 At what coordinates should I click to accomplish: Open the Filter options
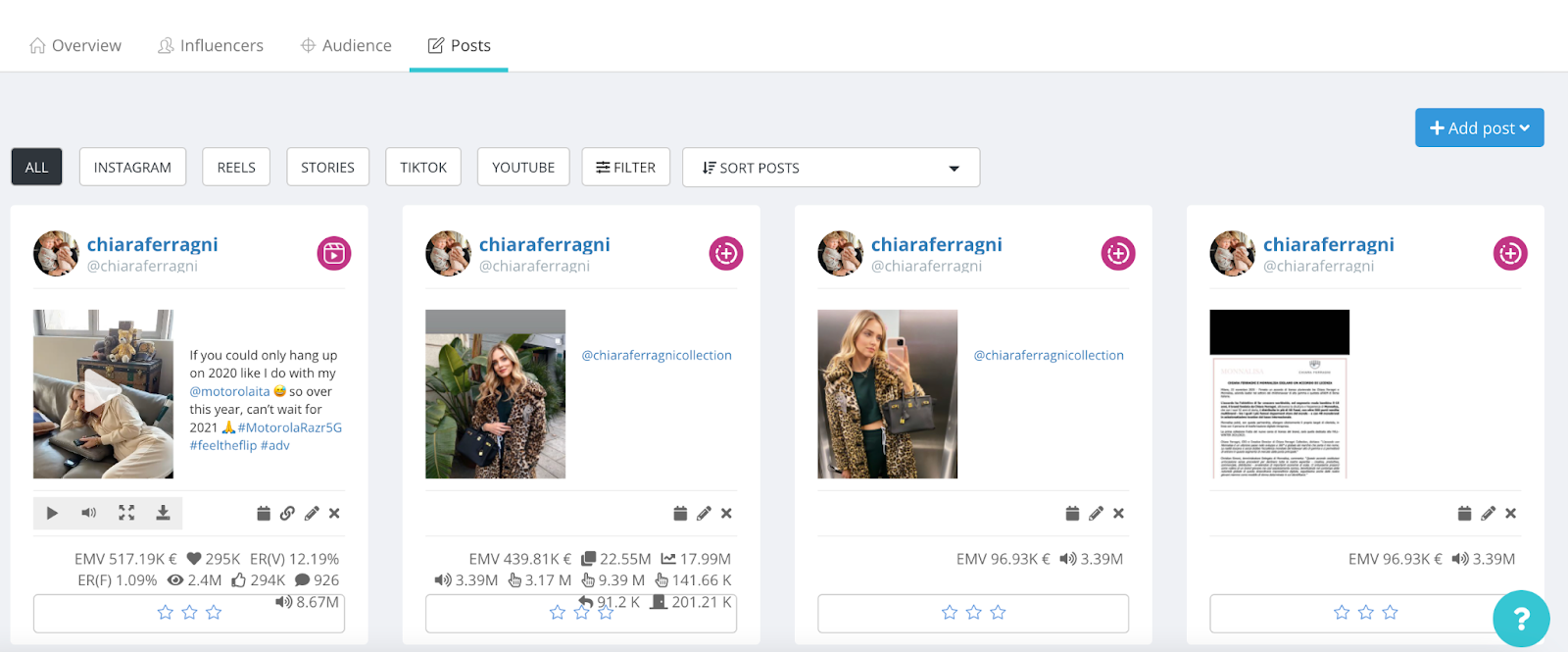point(625,168)
